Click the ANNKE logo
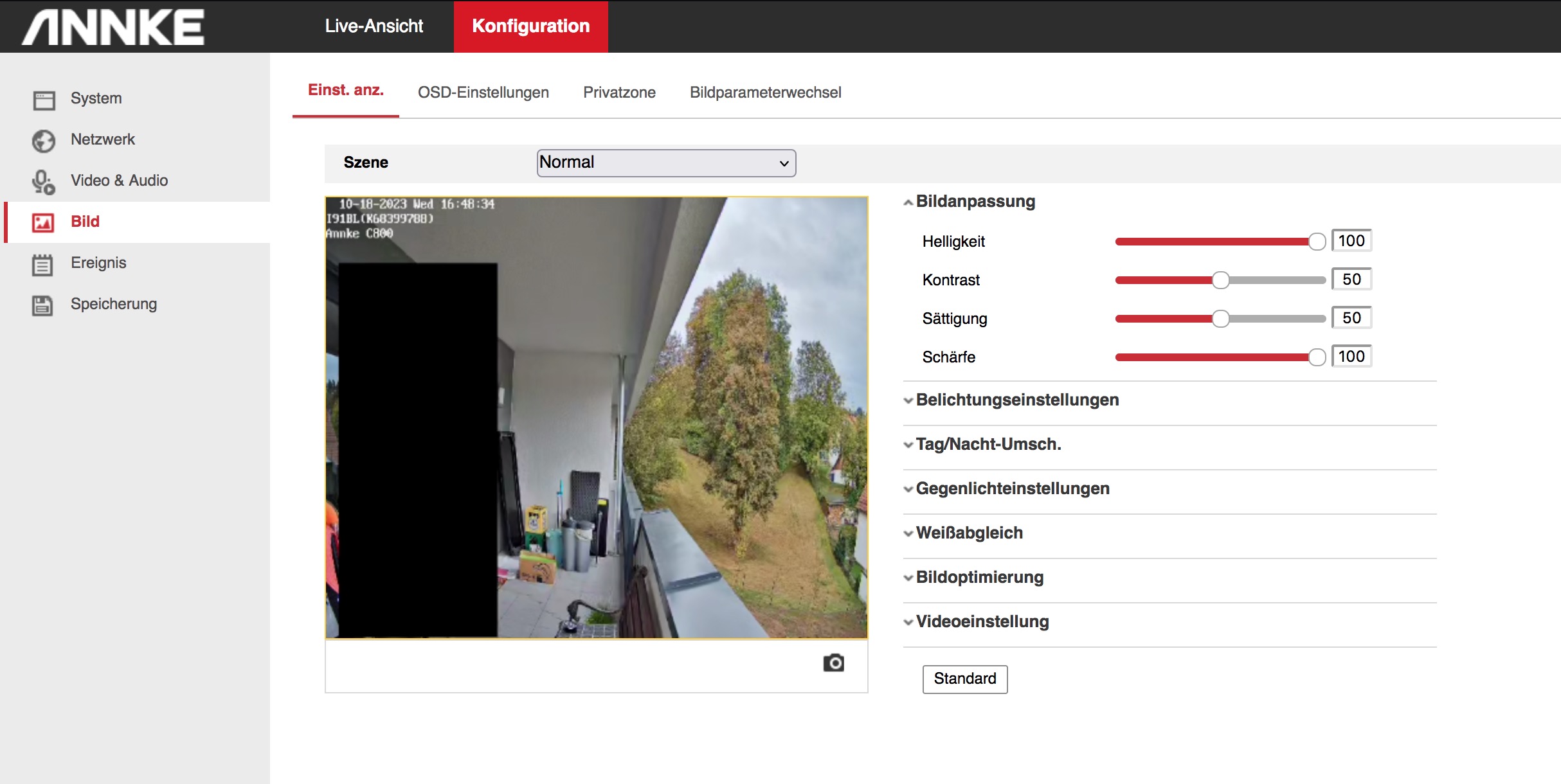This screenshot has width=1561, height=784. click(114, 27)
